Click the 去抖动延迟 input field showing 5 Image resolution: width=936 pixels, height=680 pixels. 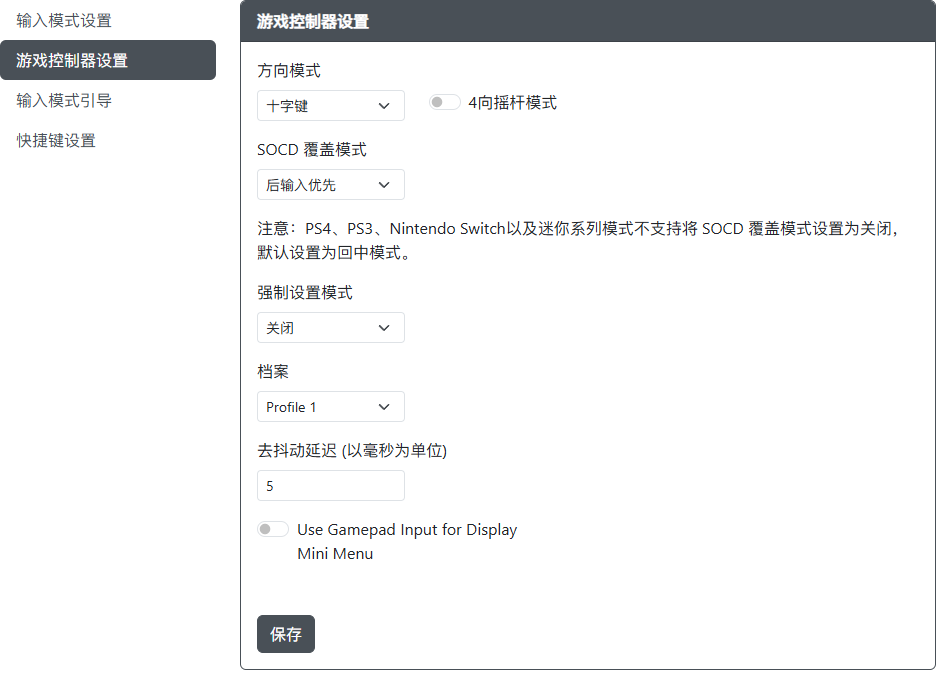[330, 485]
